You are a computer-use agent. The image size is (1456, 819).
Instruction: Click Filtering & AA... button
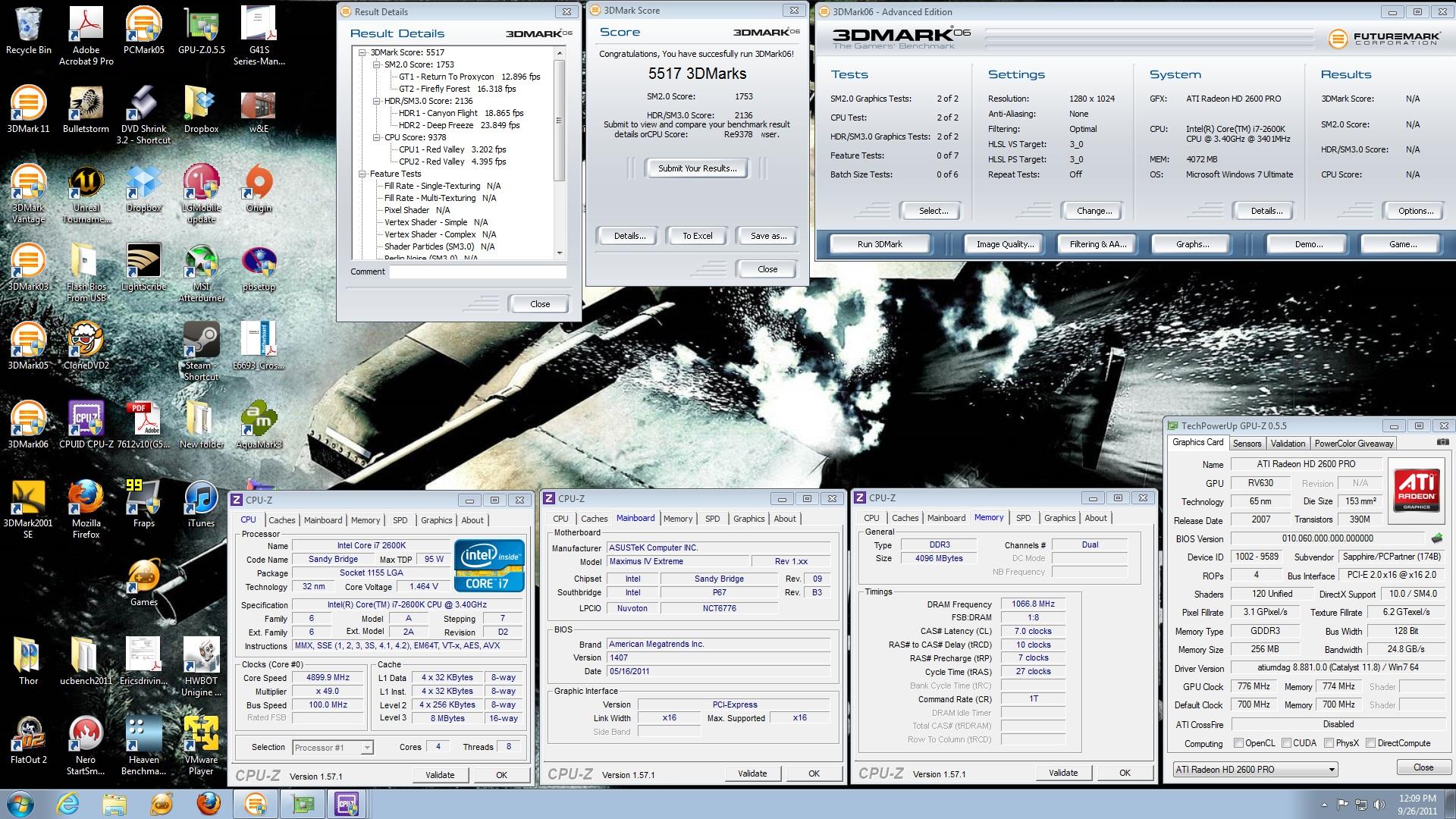(1098, 244)
